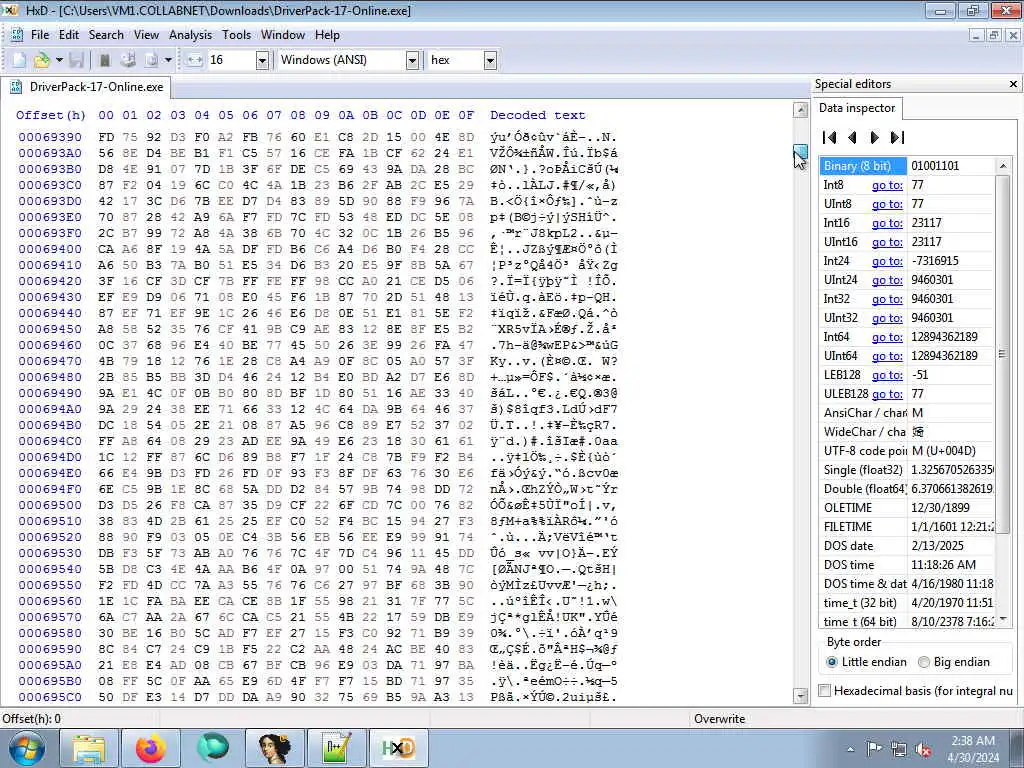Click the Open RAM toolbar icon
The width and height of the screenshot is (1024, 768).
[104, 60]
